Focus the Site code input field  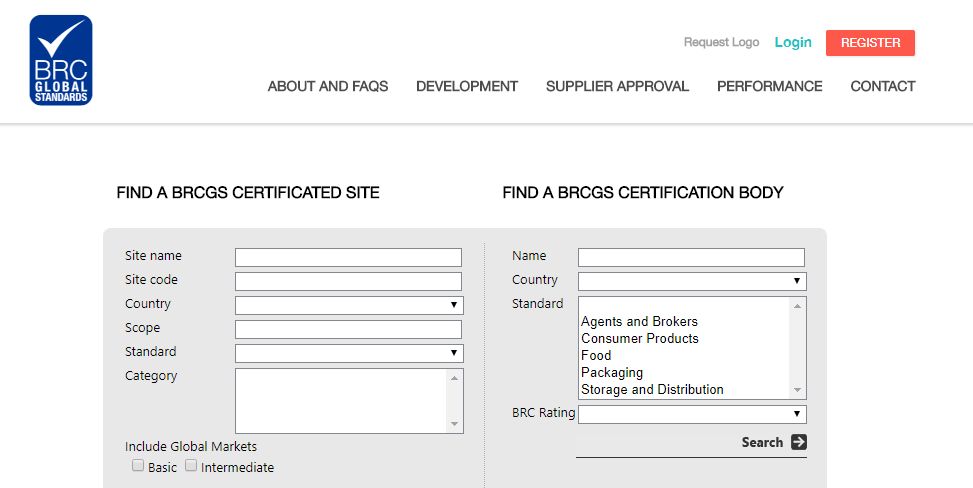coord(348,281)
